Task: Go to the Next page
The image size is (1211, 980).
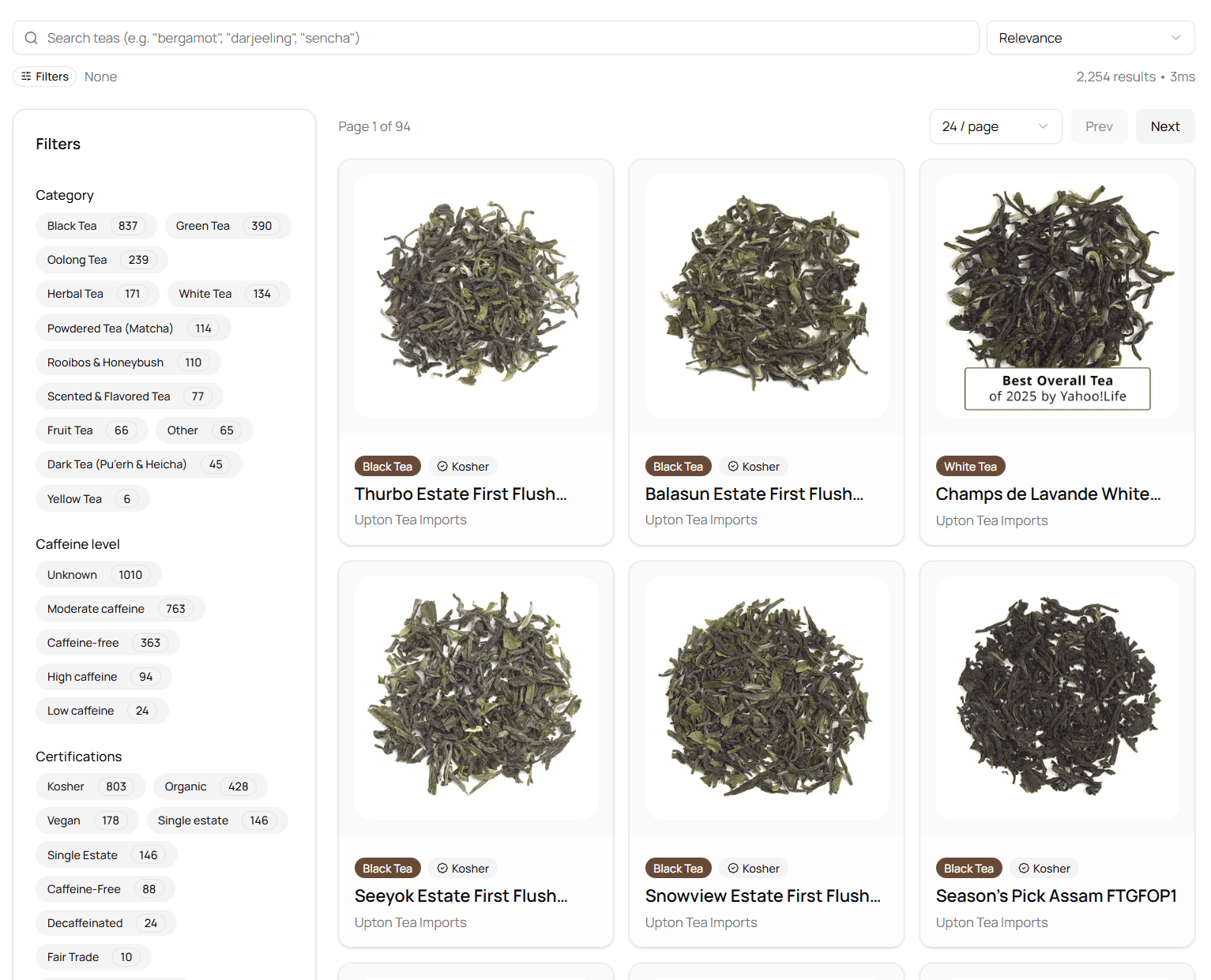Action: coord(1165,126)
